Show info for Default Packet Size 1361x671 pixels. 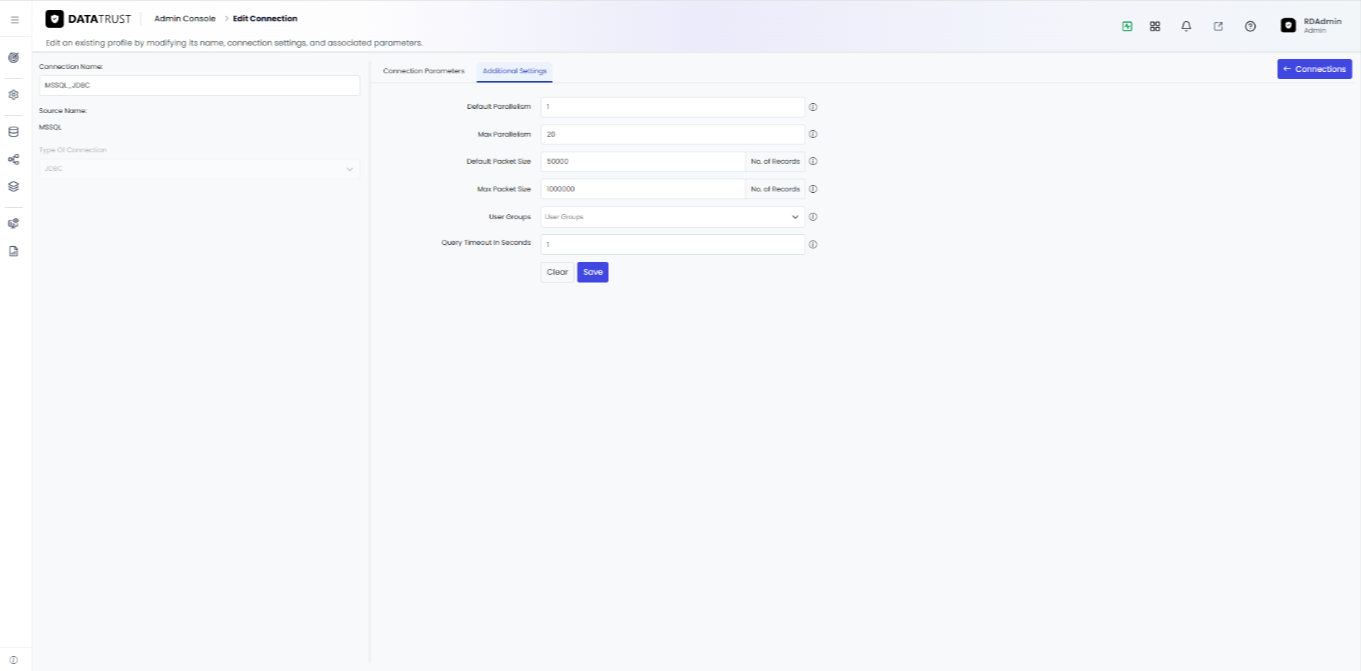813,161
